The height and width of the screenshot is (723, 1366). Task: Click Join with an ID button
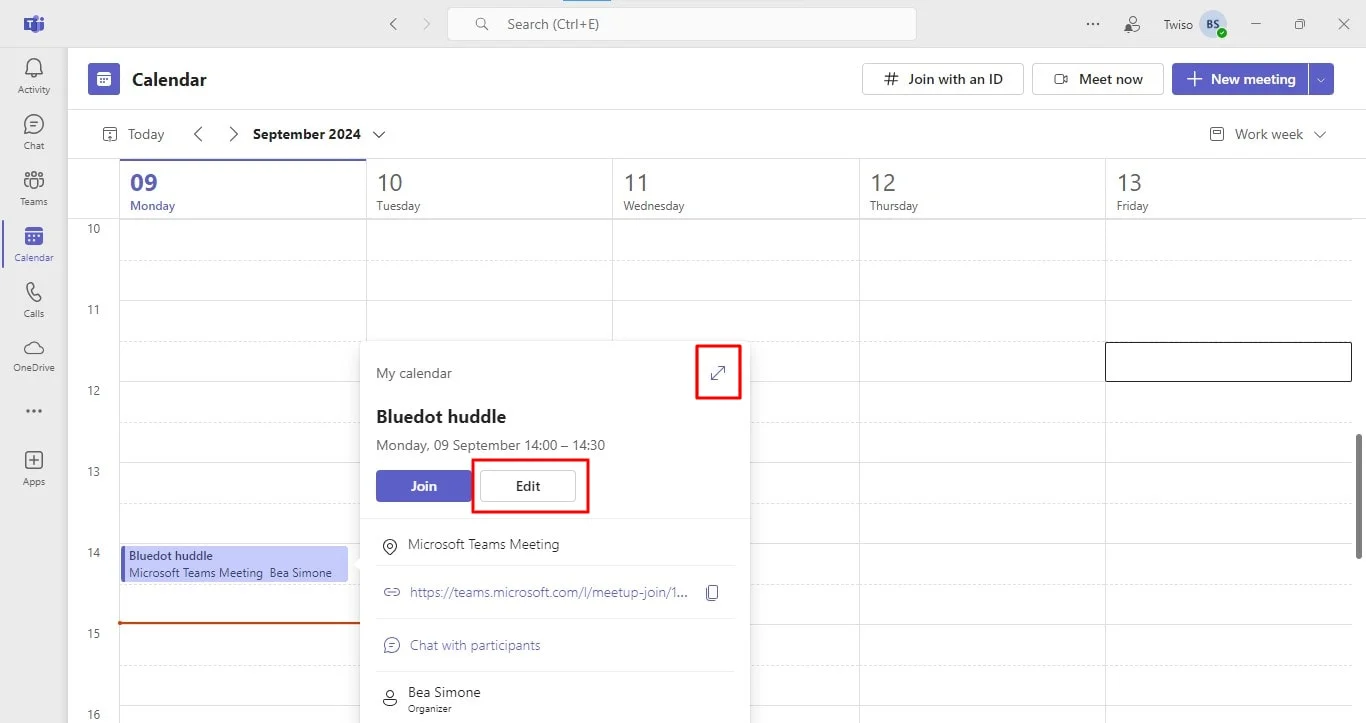point(942,79)
